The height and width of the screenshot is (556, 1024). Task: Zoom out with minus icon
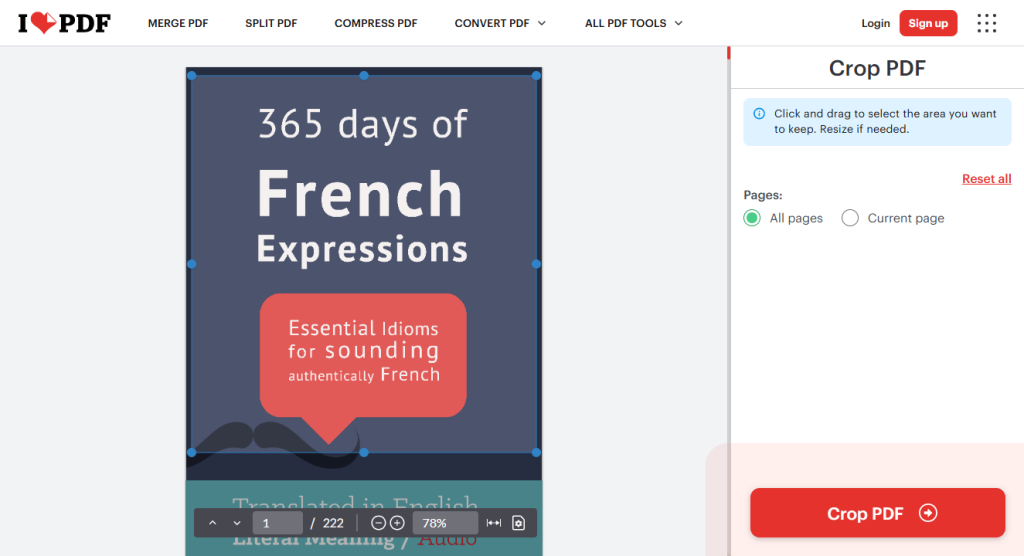(378, 523)
